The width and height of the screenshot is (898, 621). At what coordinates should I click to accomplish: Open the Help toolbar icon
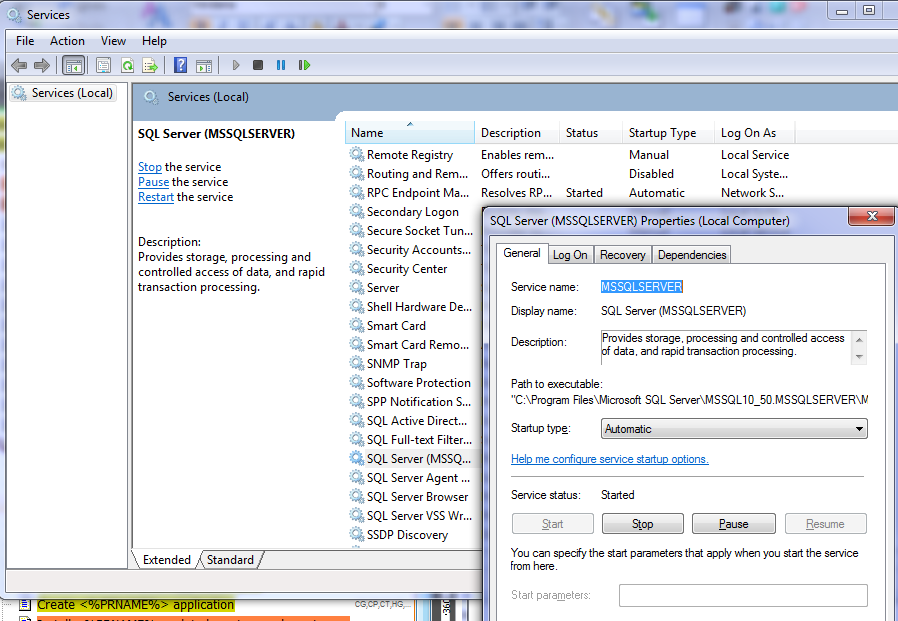[x=180, y=65]
